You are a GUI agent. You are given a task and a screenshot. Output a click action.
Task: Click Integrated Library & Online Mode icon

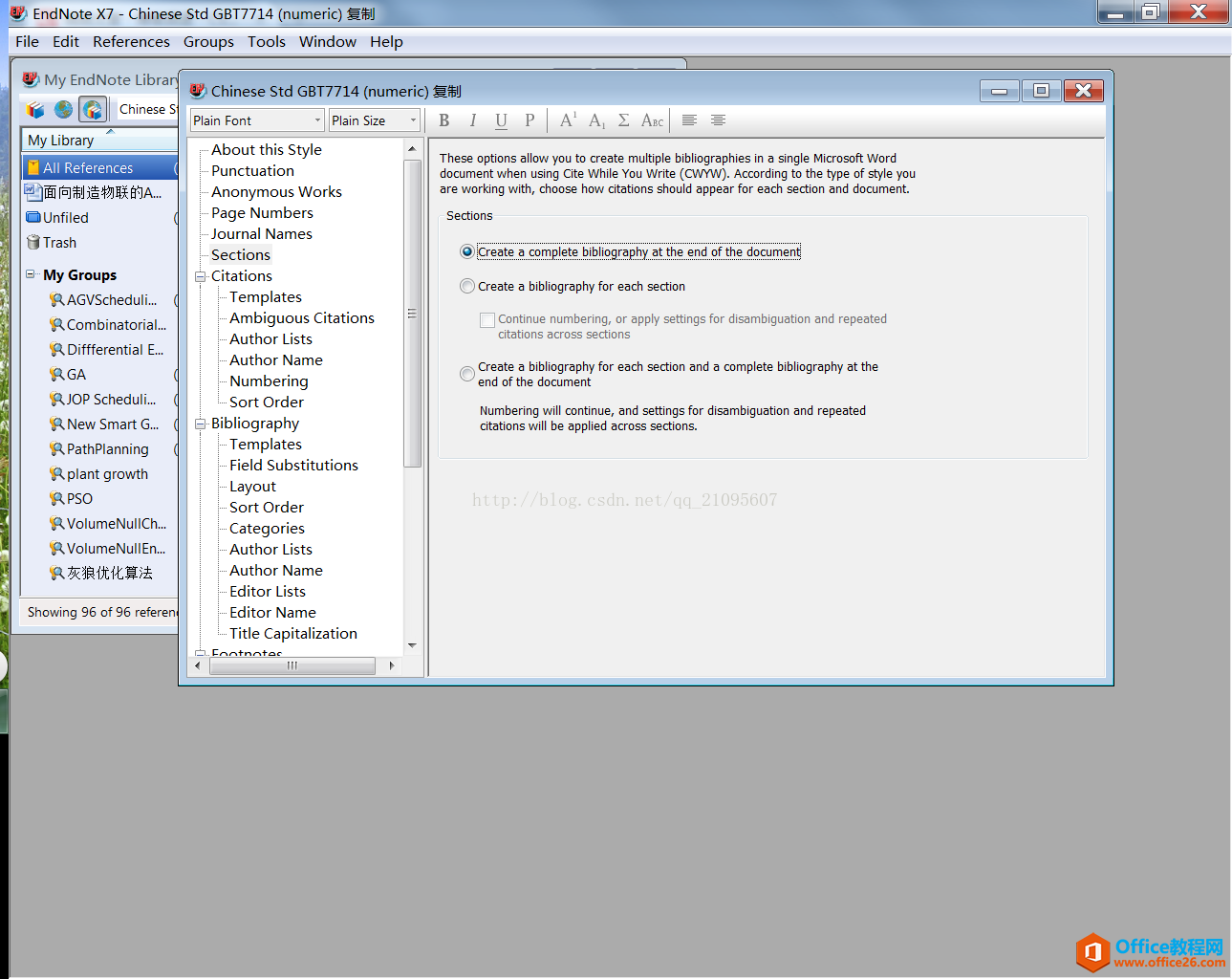[x=92, y=109]
